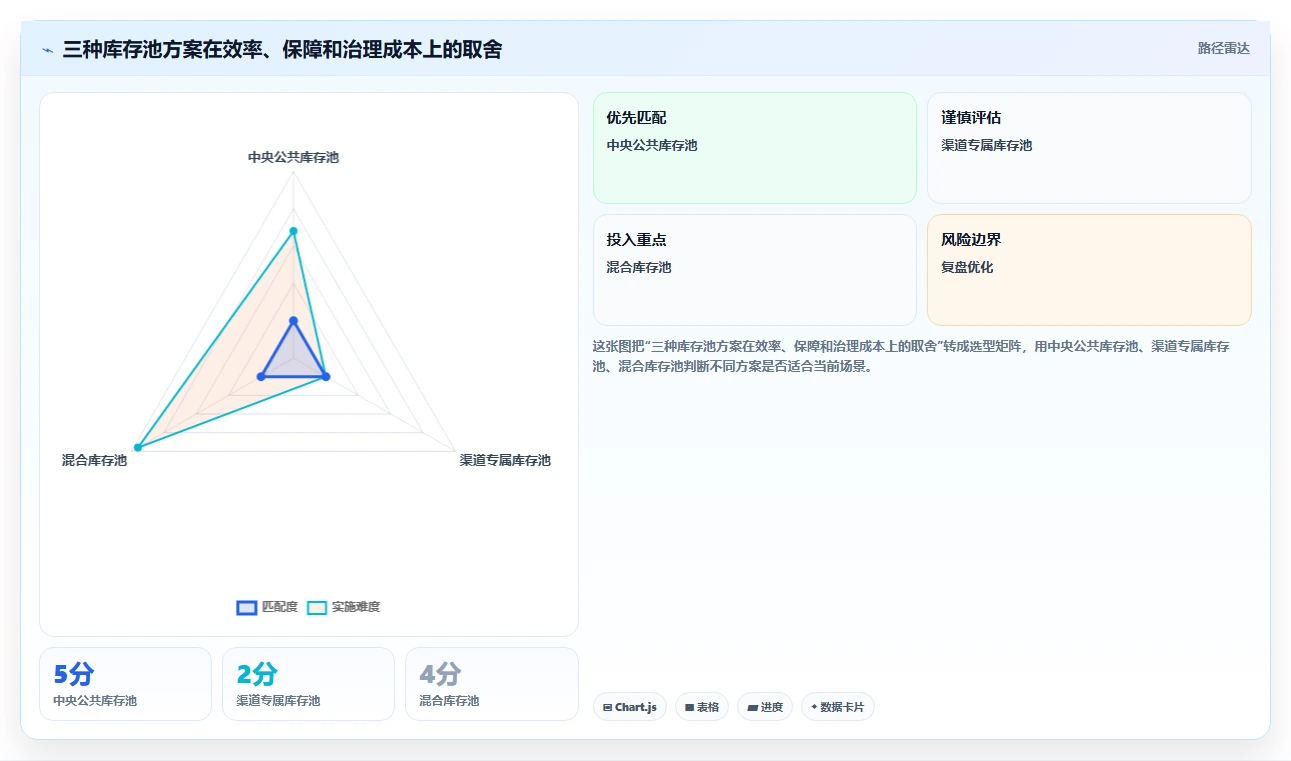Viewport: 1291px width, 761px height.
Task: Click the Chart.js tag chip
Action: pos(630,707)
